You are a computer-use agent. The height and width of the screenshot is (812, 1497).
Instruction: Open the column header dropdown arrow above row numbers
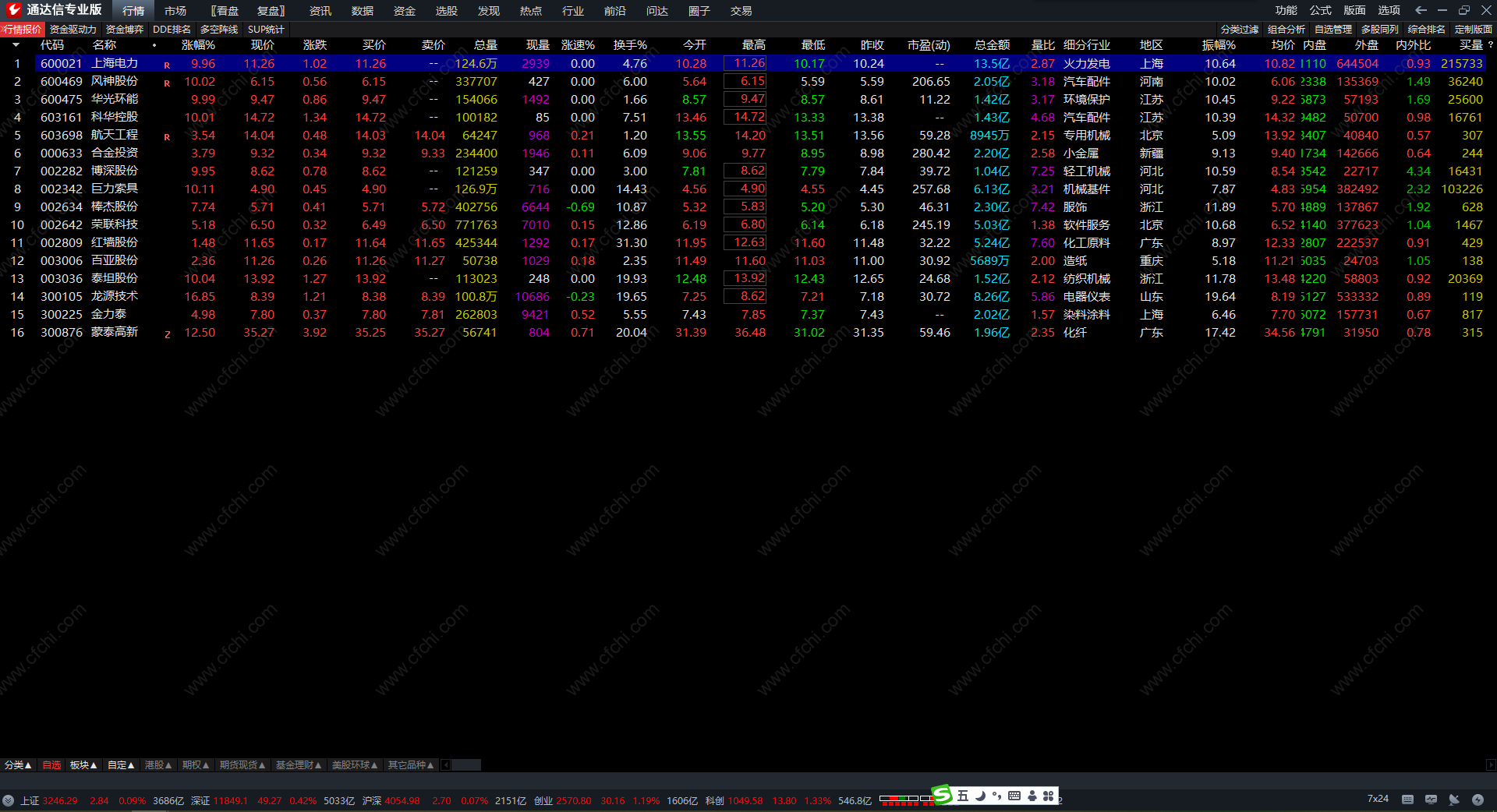coord(16,45)
